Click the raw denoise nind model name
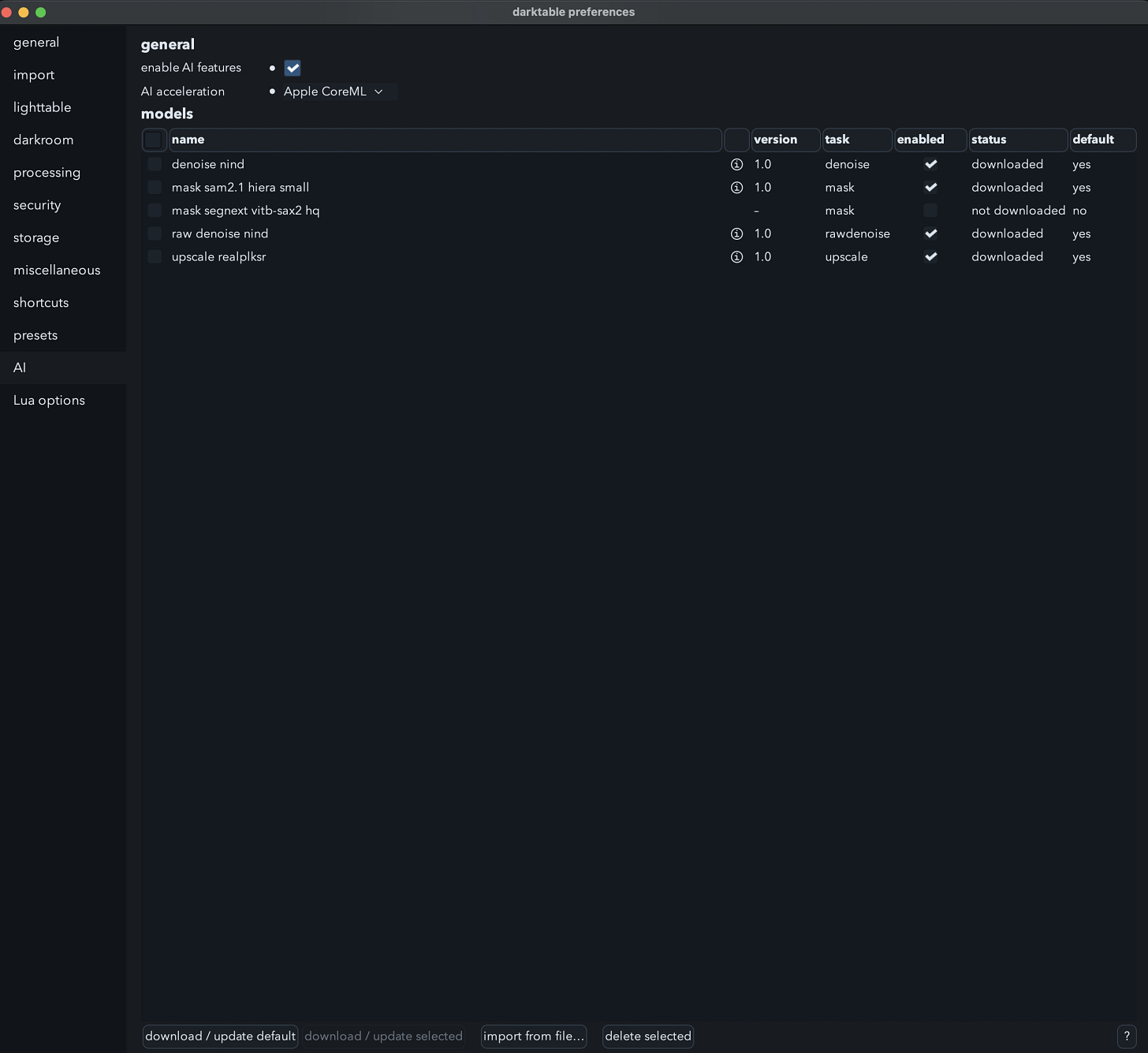 (220, 233)
